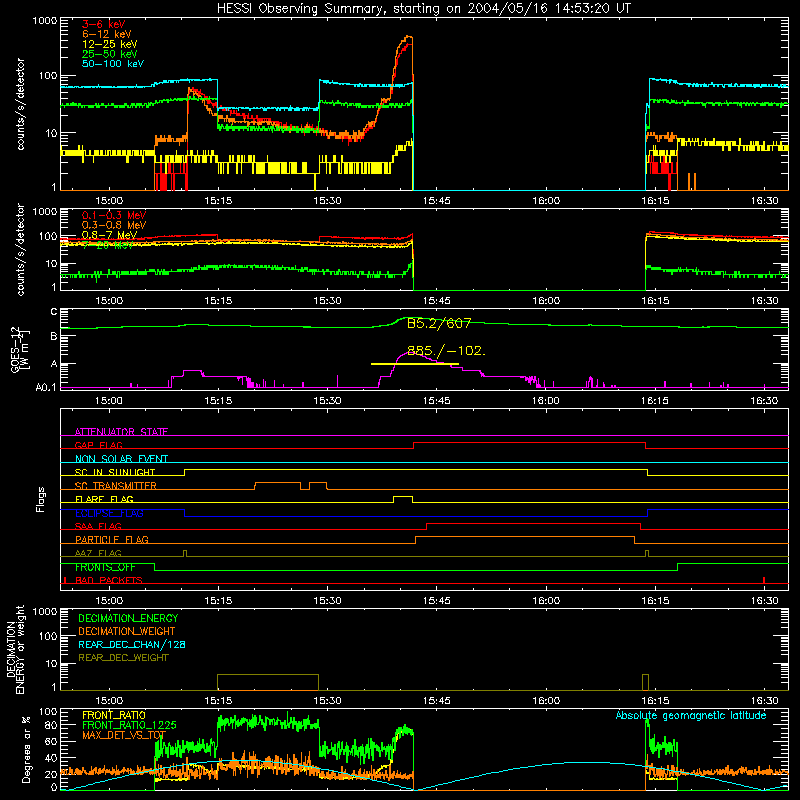This screenshot has width=800, height=800.
Task: Select the BAD_PACKETS flag label
Action: [x=109, y=580]
